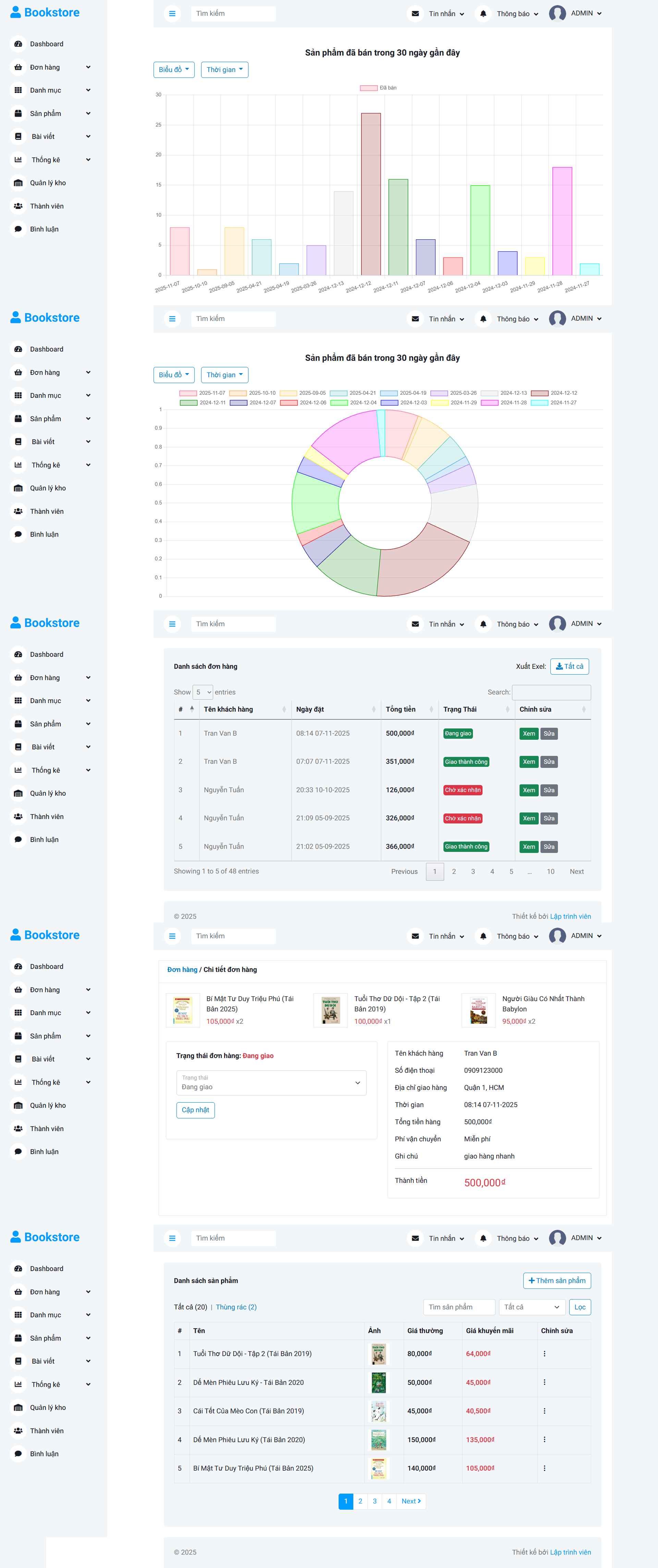The image size is (658, 1568).
Task: Click the hamburger menu icon in top navbar
Action: click(x=172, y=13)
